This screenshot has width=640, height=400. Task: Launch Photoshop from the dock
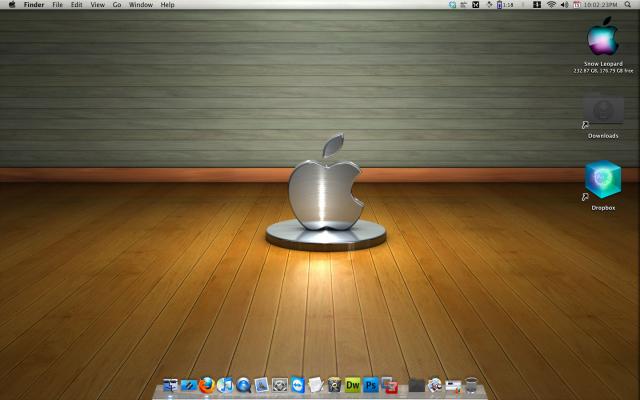[371, 385]
